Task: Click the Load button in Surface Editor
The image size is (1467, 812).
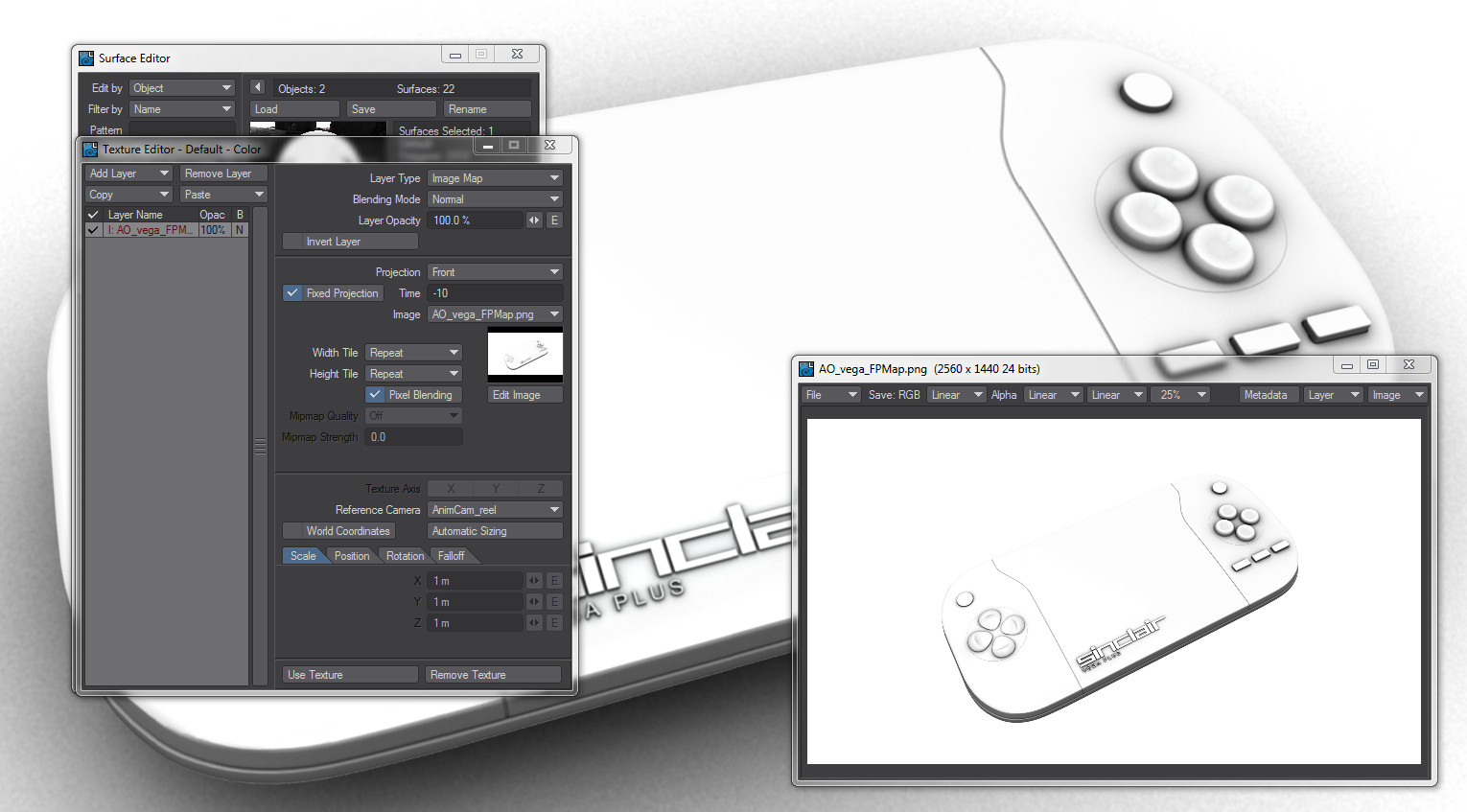Action: point(294,109)
